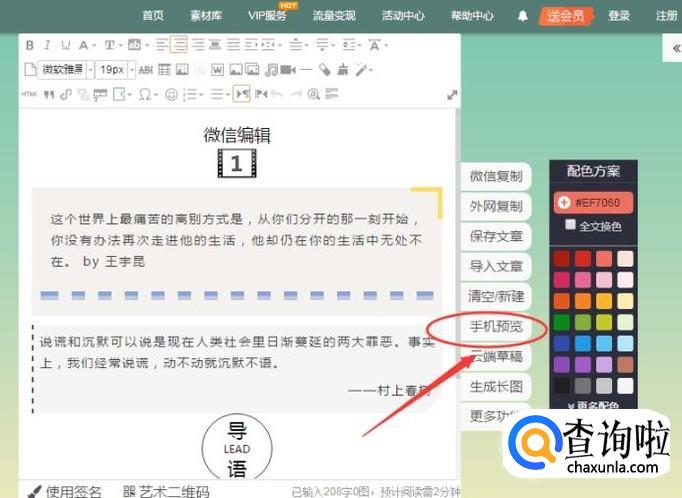This screenshot has height=498, width=682.
Task: Open the emoji smiley face icon
Action: click(x=171, y=94)
